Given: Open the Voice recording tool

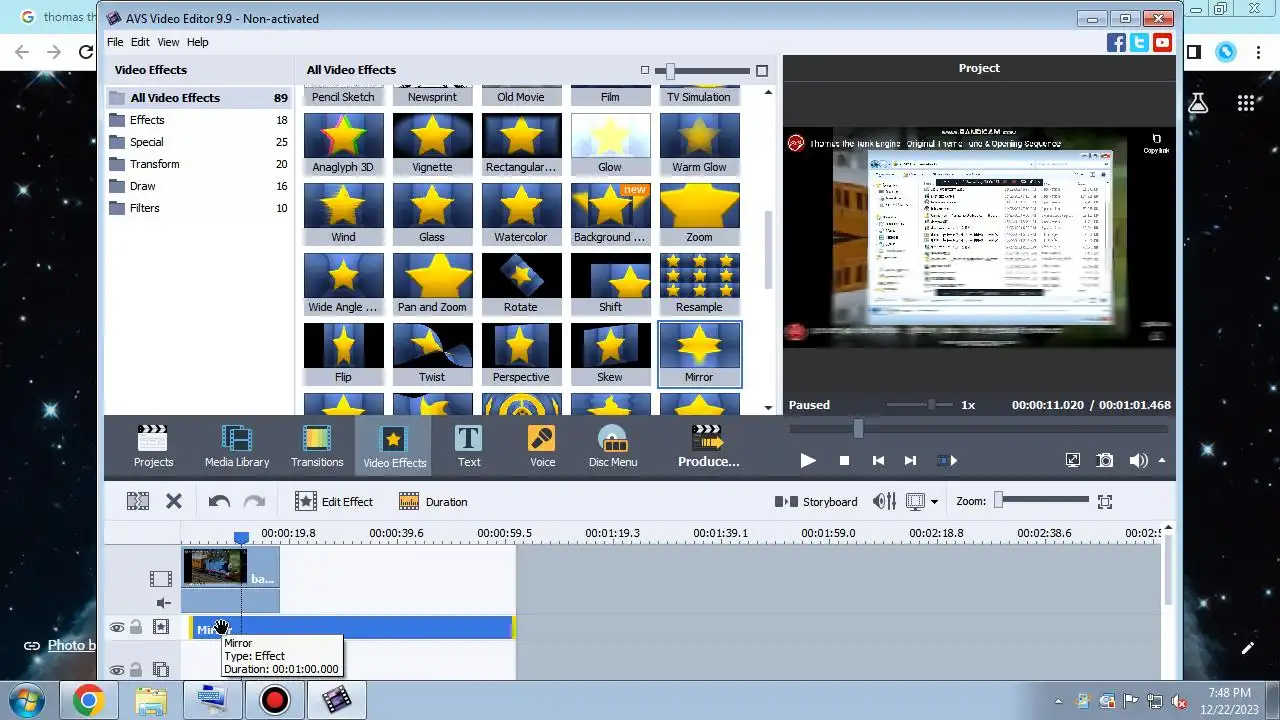Looking at the screenshot, I should click(x=542, y=446).
